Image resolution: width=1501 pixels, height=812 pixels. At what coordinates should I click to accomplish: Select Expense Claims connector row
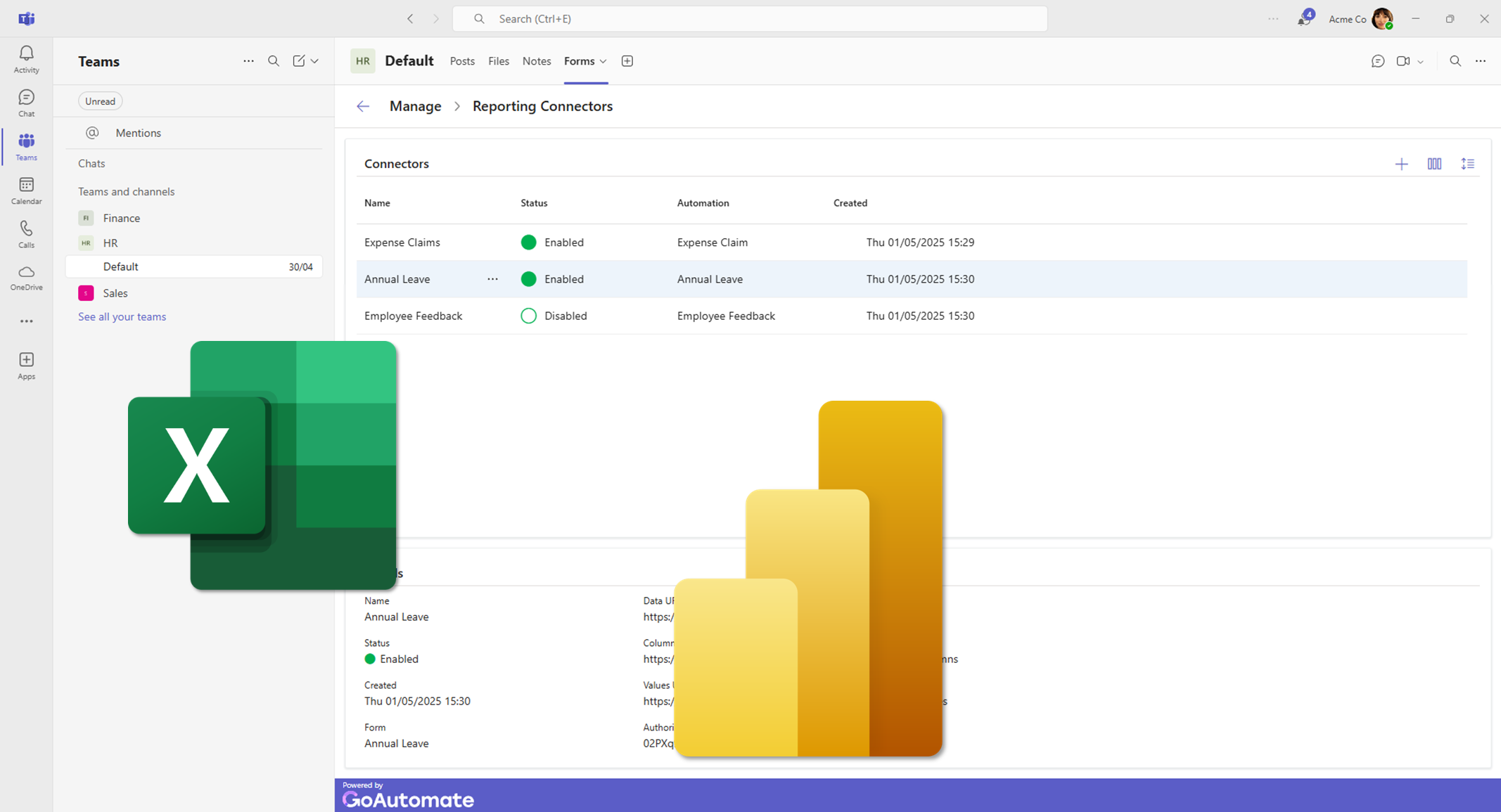(x=912, y=243)
